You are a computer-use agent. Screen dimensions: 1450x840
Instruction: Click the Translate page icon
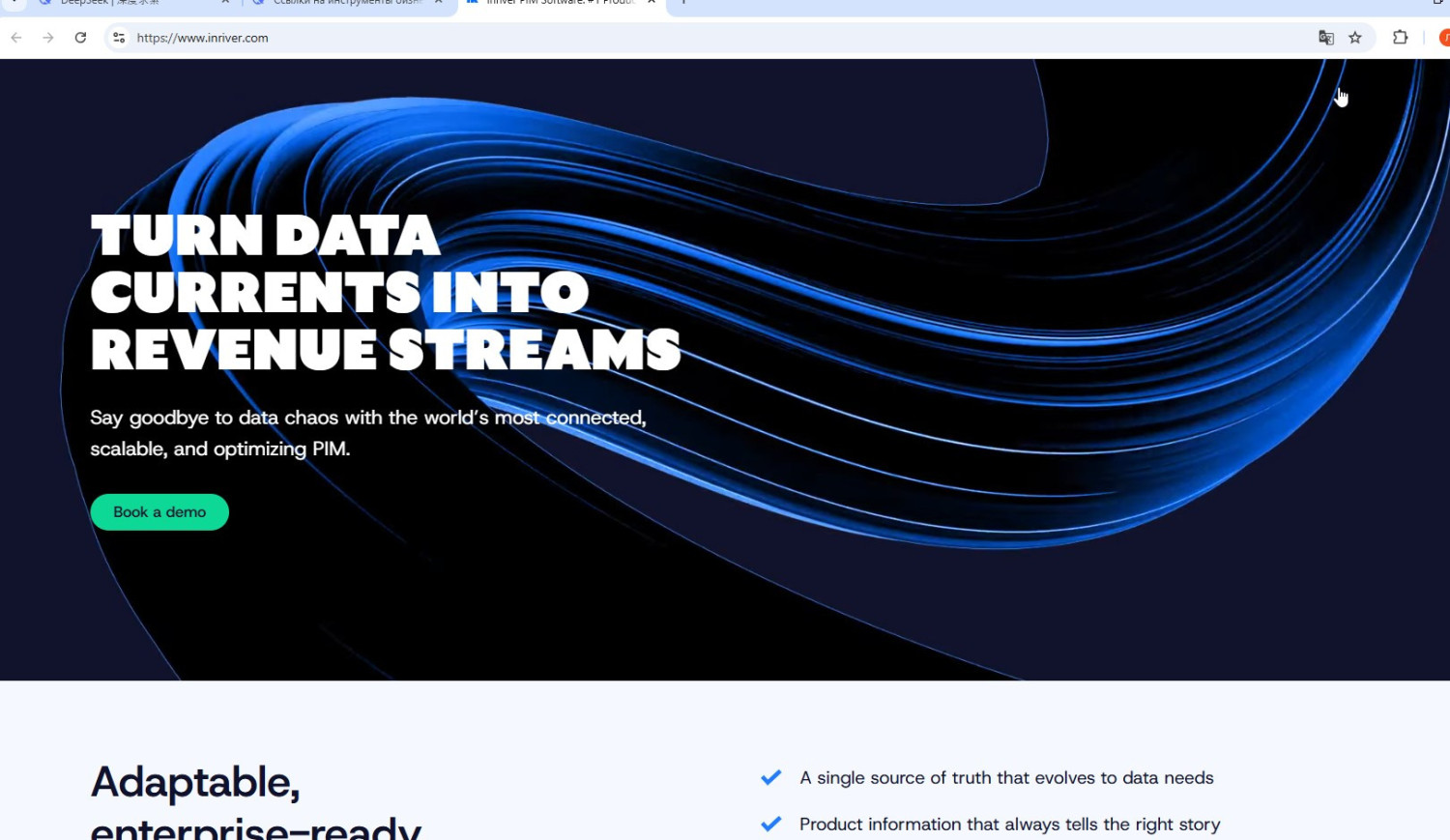[x=1326, y=38]
